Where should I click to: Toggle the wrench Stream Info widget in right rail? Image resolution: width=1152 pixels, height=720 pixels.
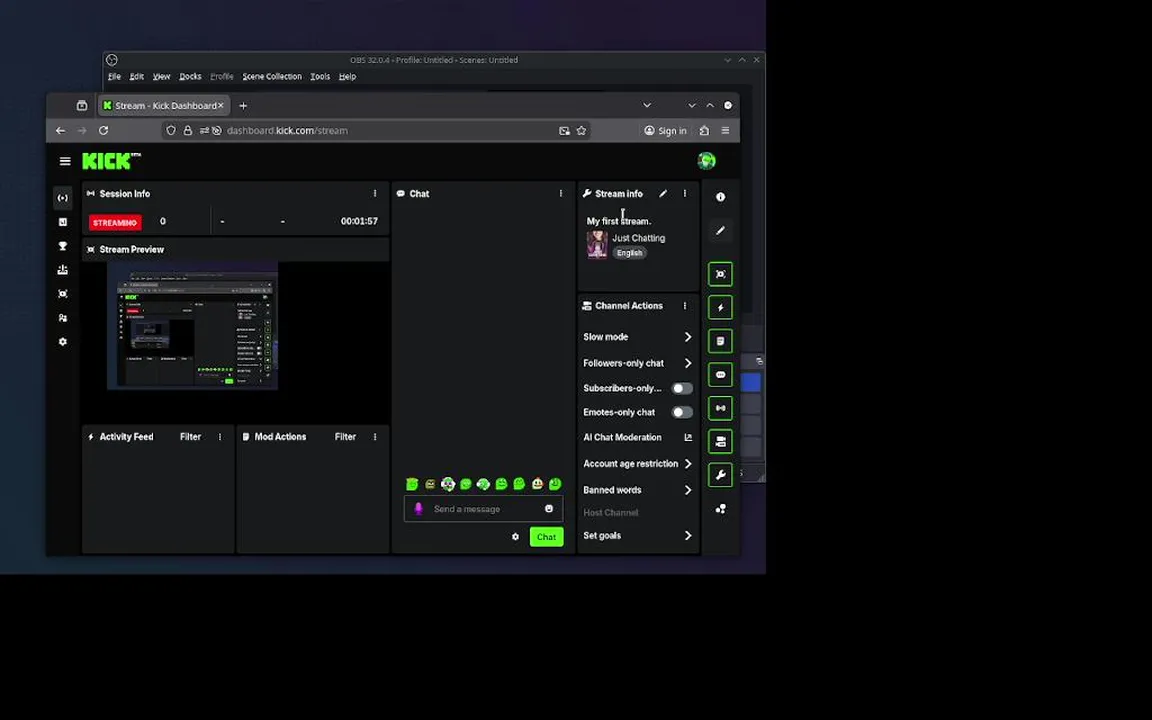tap(721, 475)
